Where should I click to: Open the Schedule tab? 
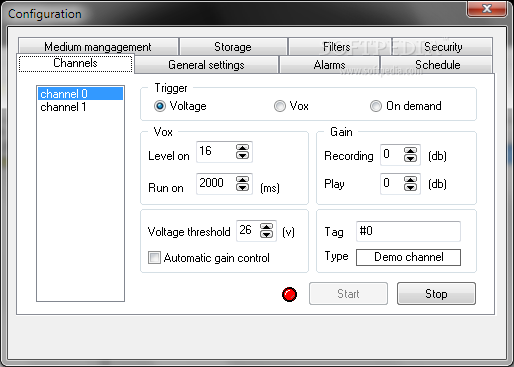tap(437, 65)
